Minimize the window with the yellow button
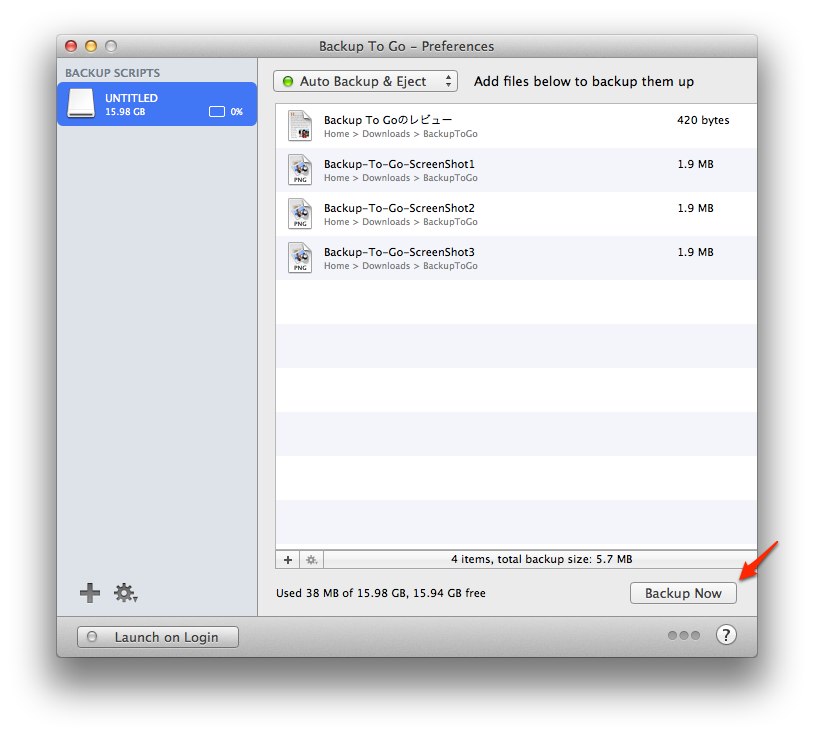The width and height of the screenshot is (814, 736). (x=91, y=46)
